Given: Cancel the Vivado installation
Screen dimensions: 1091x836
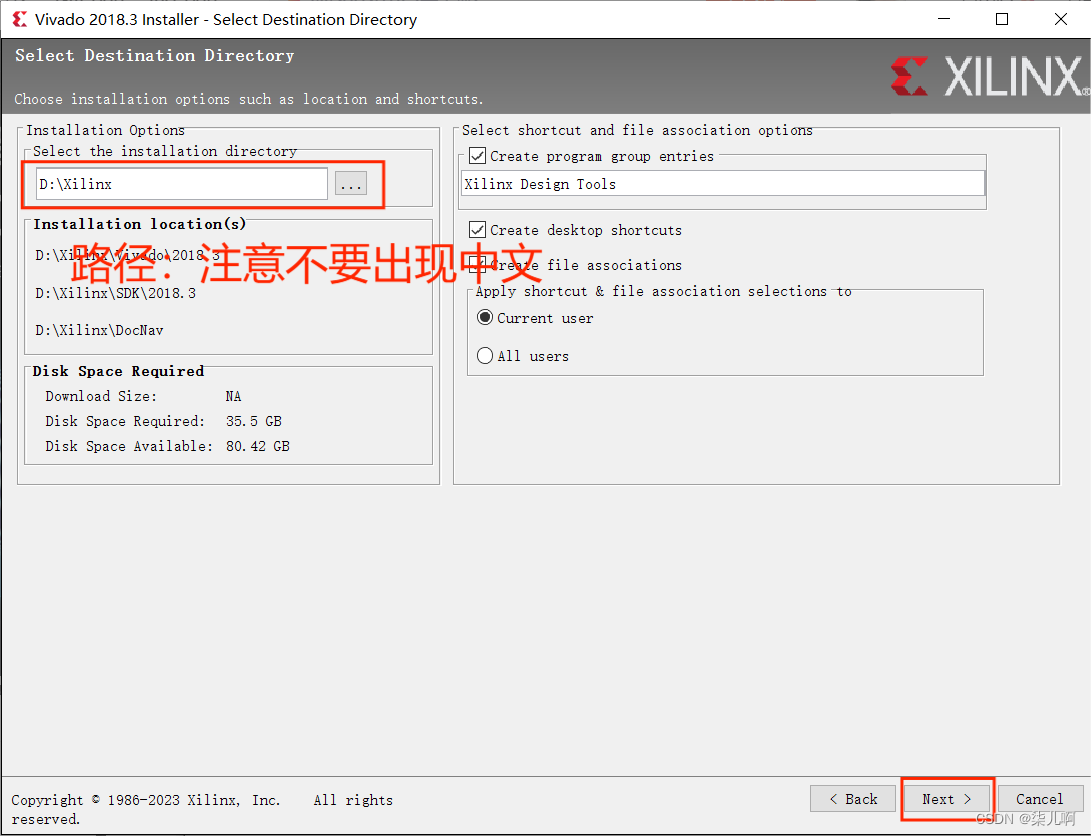Looking at the screenshot, I should (x=1040, y=799).
